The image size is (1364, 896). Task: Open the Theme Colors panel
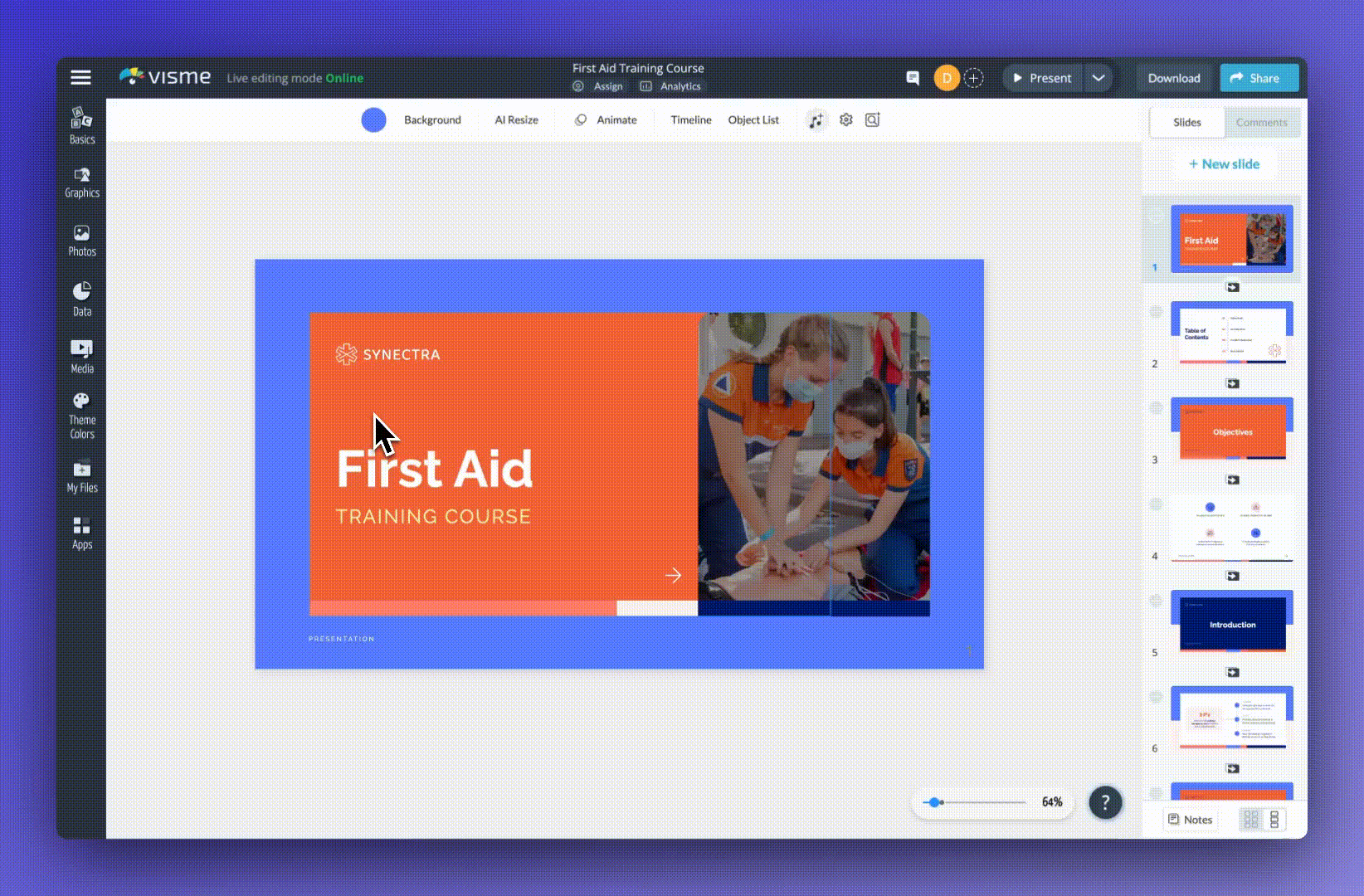point(81,413)
